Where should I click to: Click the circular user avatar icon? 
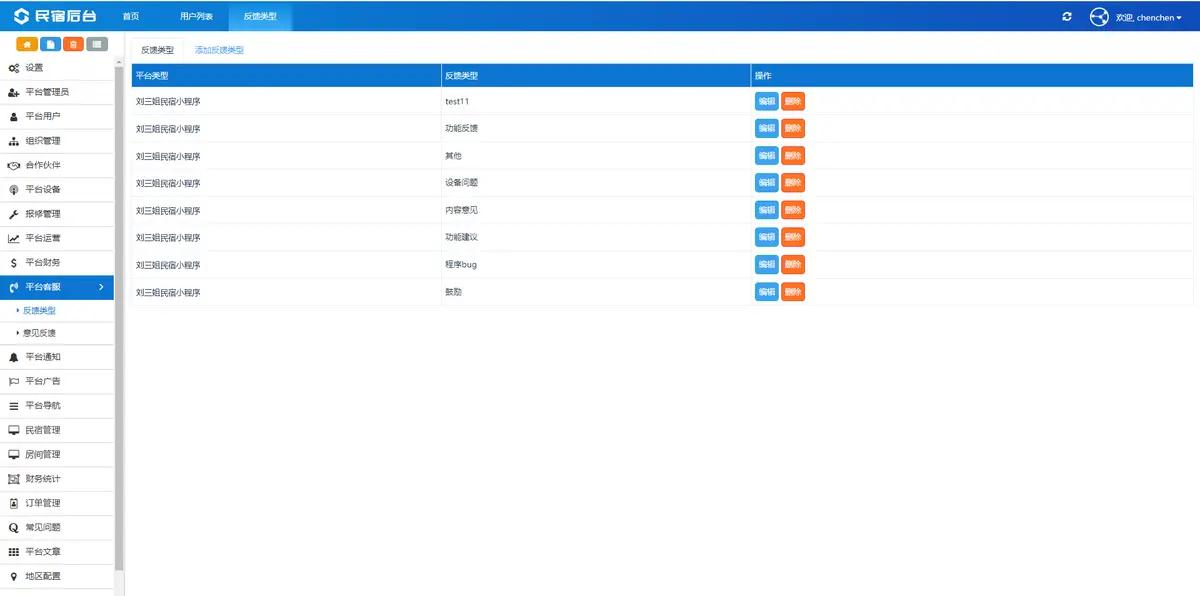1099,17
